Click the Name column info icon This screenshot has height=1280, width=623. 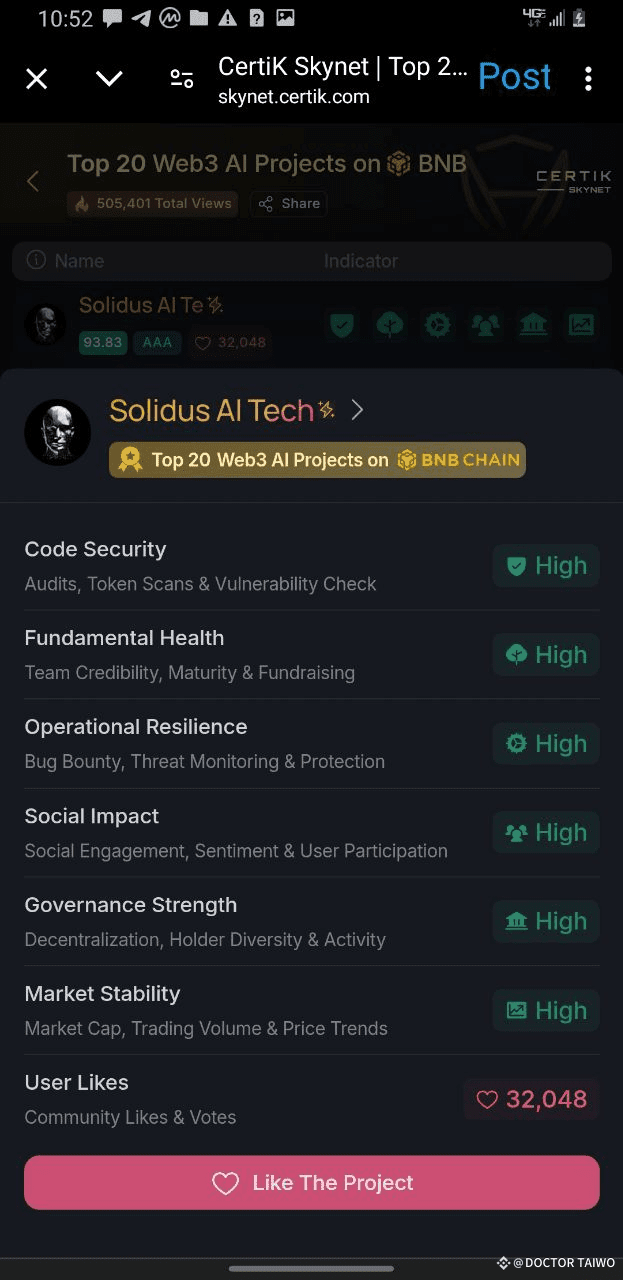(x=36, y=260)
